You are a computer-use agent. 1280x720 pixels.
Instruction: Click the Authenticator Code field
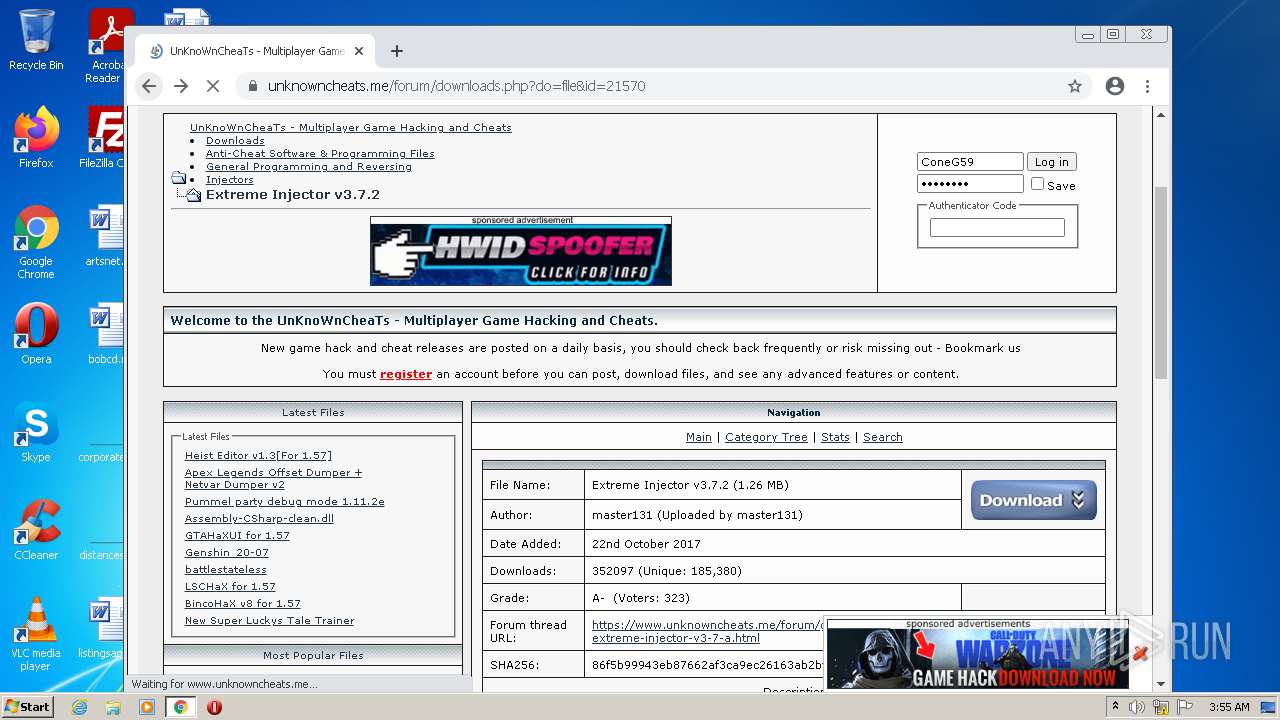(x=997, y=228)
